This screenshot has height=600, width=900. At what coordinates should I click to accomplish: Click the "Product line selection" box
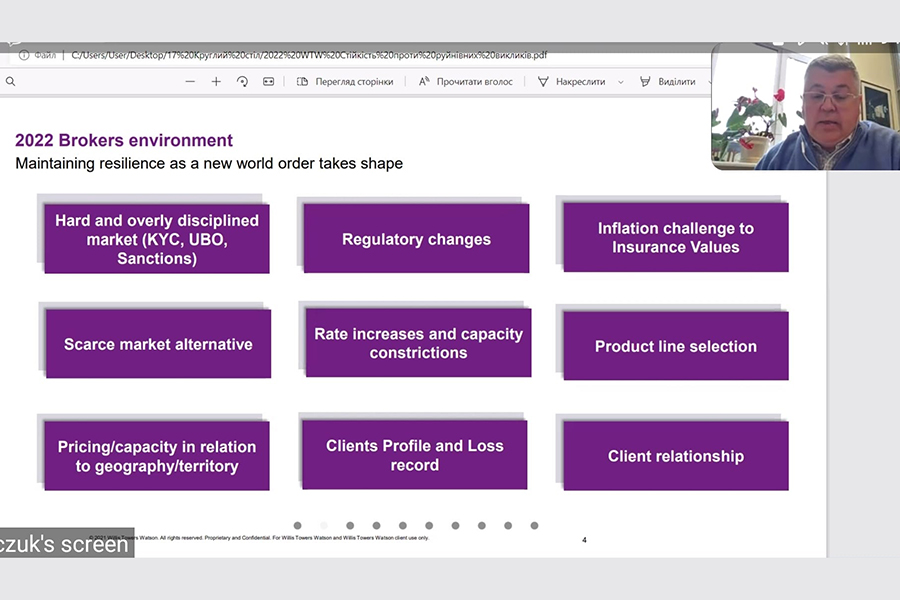pyautogui.click(x=676, y=346)
